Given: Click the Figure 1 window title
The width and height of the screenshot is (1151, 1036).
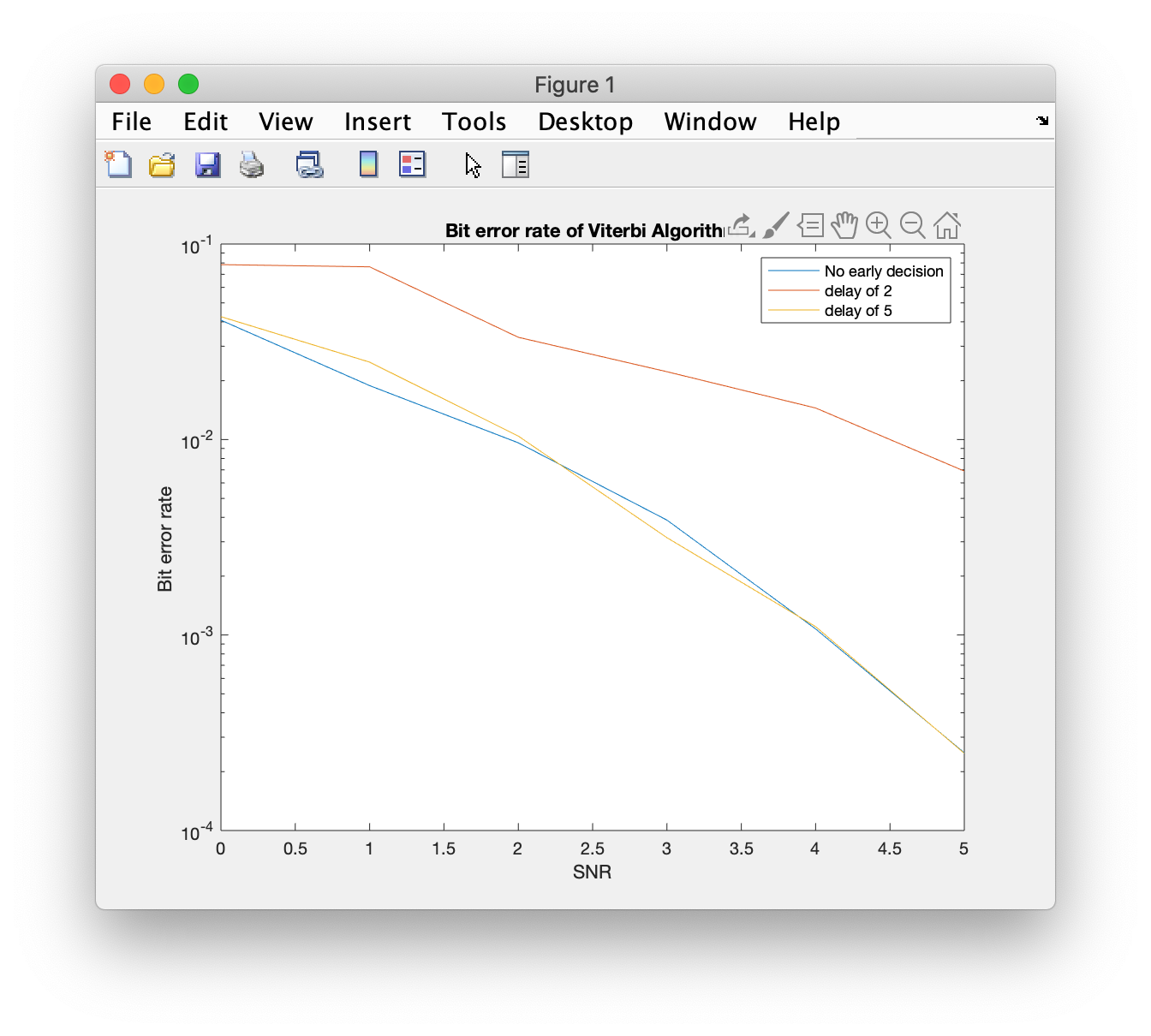Looking at the screenshot, I should (x=575, y=85).
